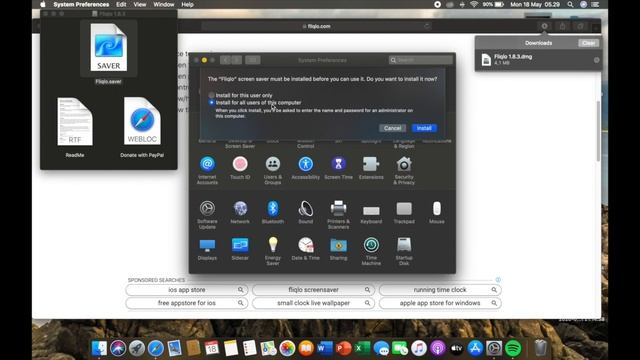Open Time Machine preferences

point(371,251)
